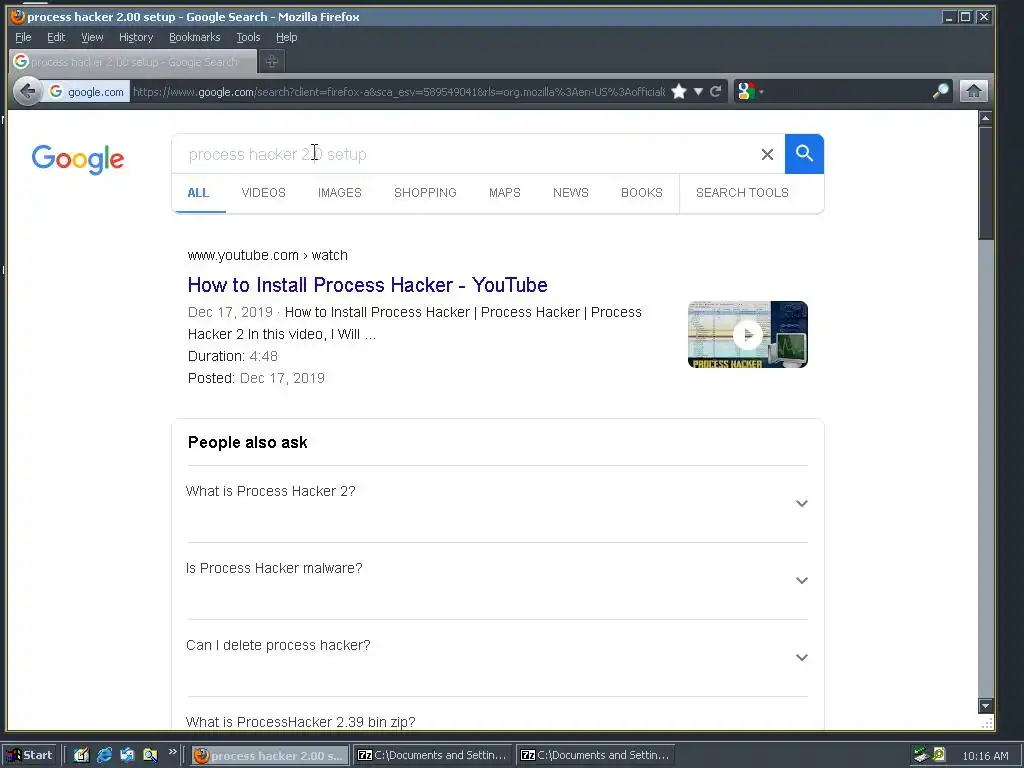Image resolution: width=1024 pixels, height=768 pixels.
Task: Switch to the NEWS results tab
Action: [x=571, y=193]
